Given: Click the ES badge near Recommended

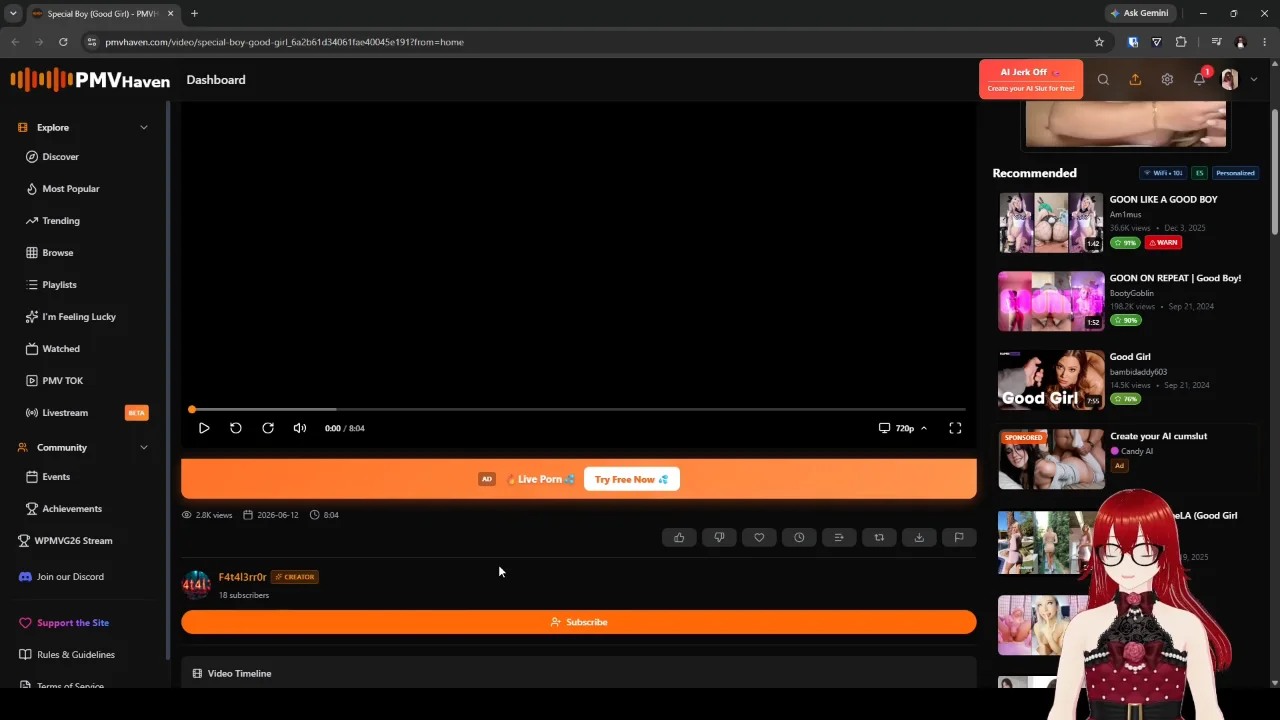Looking at the screenshot, I should pyautogui.click(x=1199, y=173).
